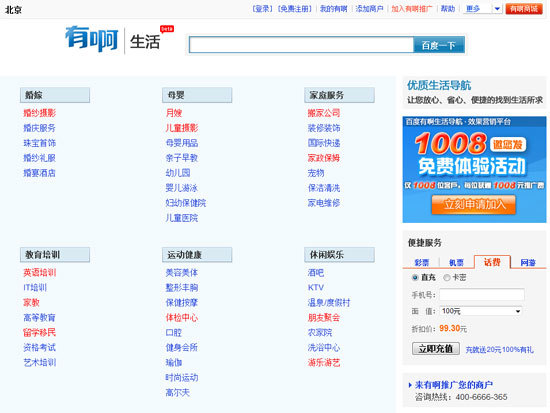Click the 有啊商城 button
The width and height of the screenshot is (550, 413).
click(524, 9)
